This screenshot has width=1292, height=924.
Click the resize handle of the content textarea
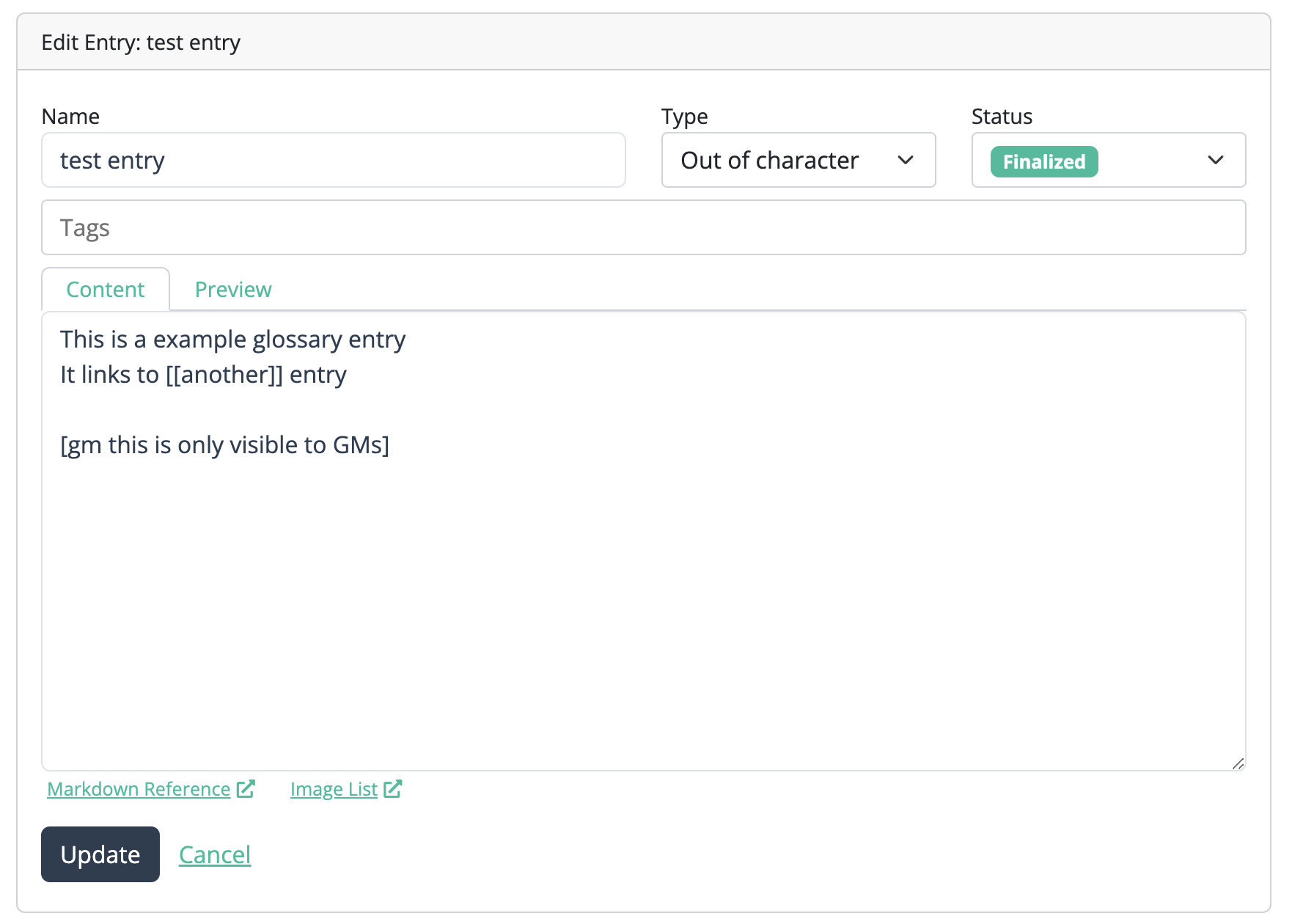click(1238, 763)
